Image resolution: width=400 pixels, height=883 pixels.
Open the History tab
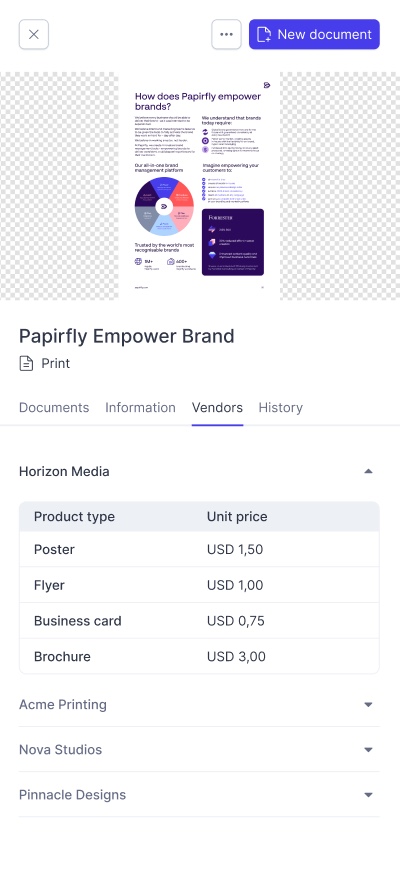[281, 407]
